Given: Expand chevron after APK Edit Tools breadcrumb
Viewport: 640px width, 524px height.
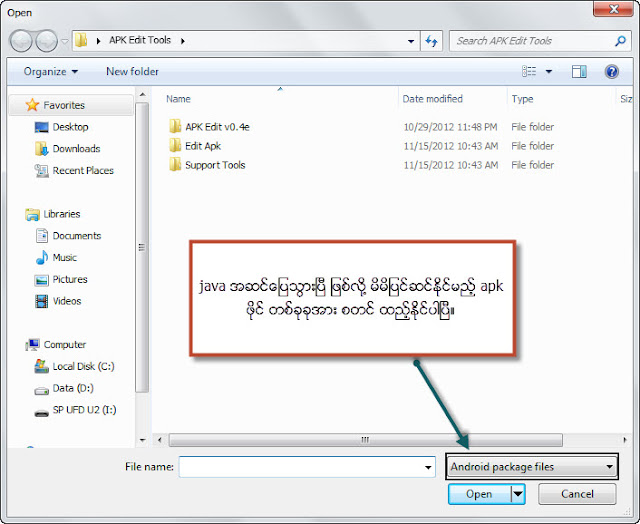Looking at the screenshot, I should pos(183,41).
